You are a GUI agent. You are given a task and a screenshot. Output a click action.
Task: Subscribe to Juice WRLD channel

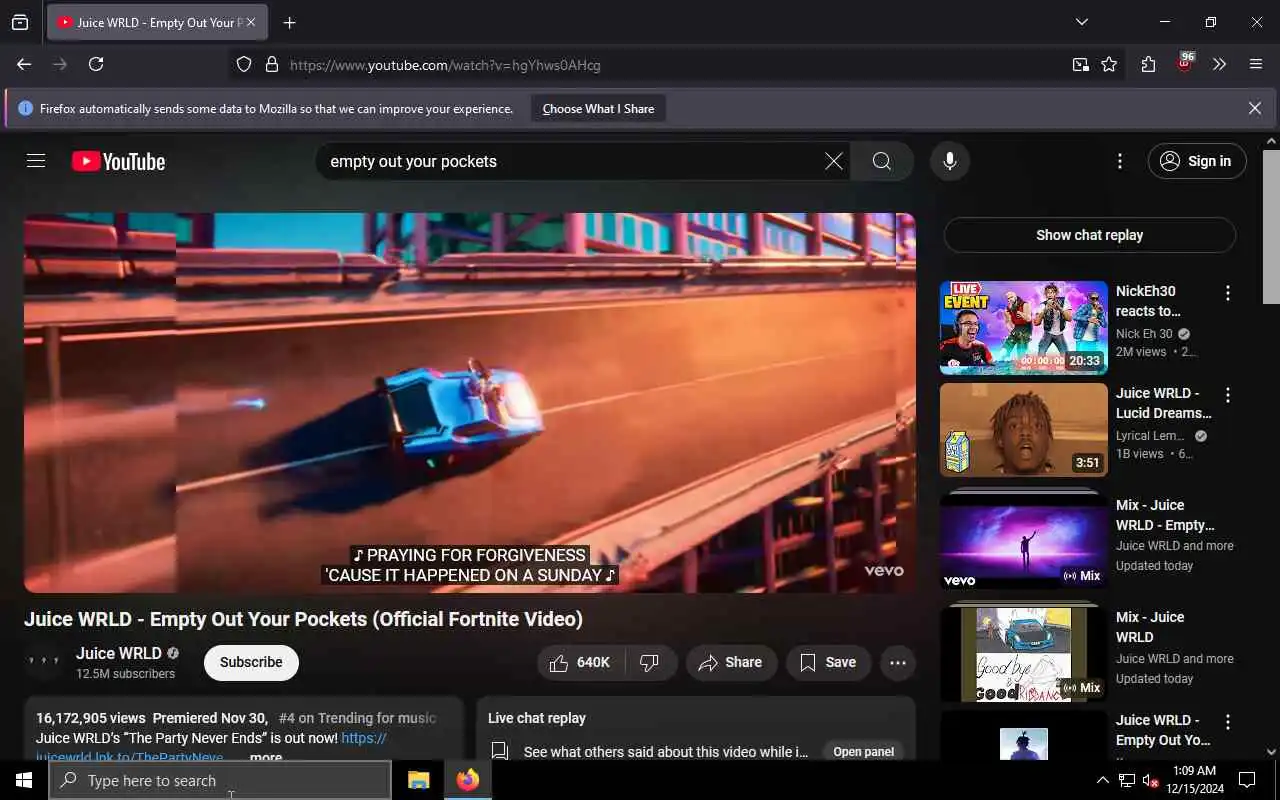[251, 662]
